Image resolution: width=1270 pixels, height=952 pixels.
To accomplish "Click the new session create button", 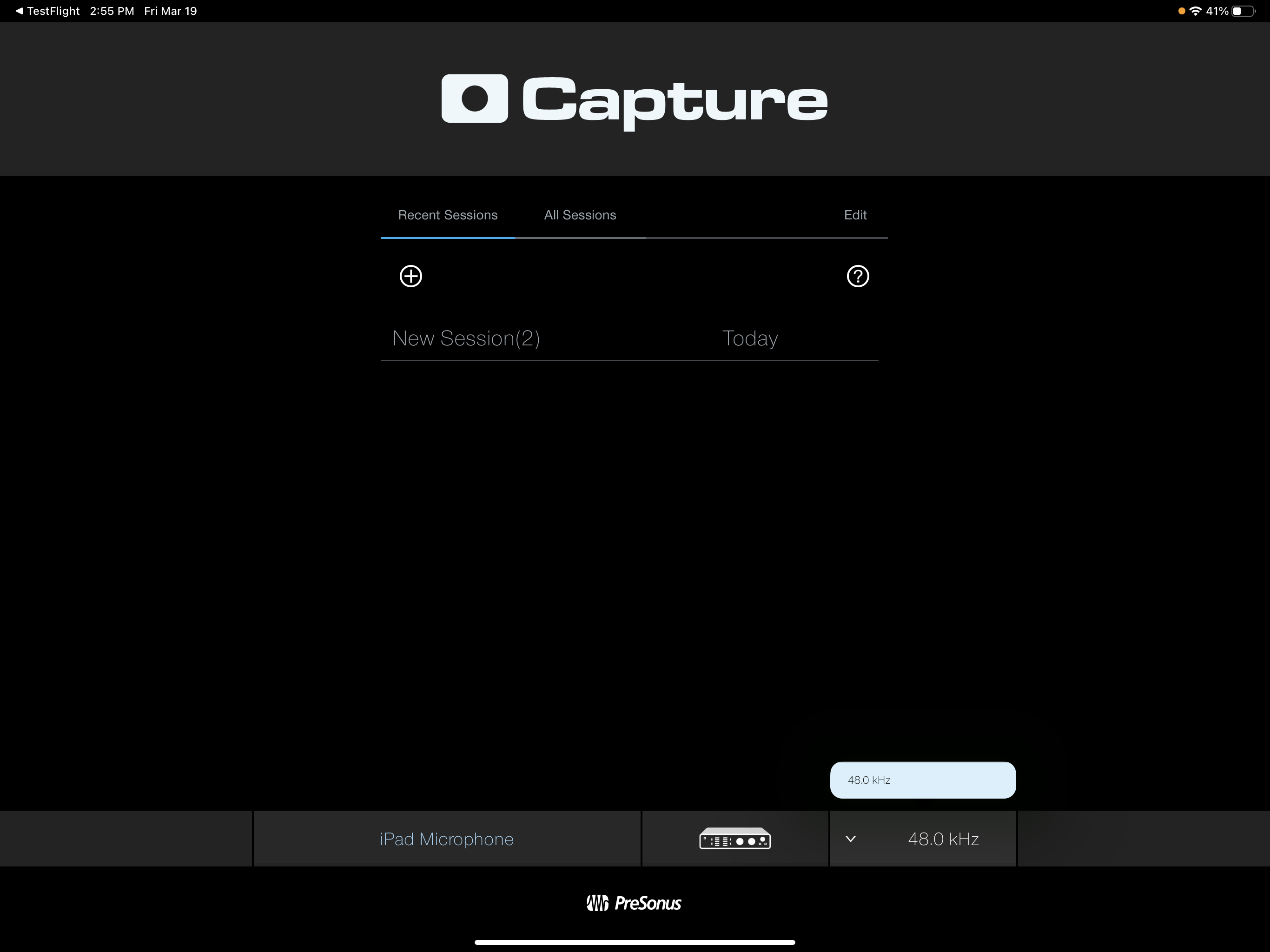I will (409, 275).
